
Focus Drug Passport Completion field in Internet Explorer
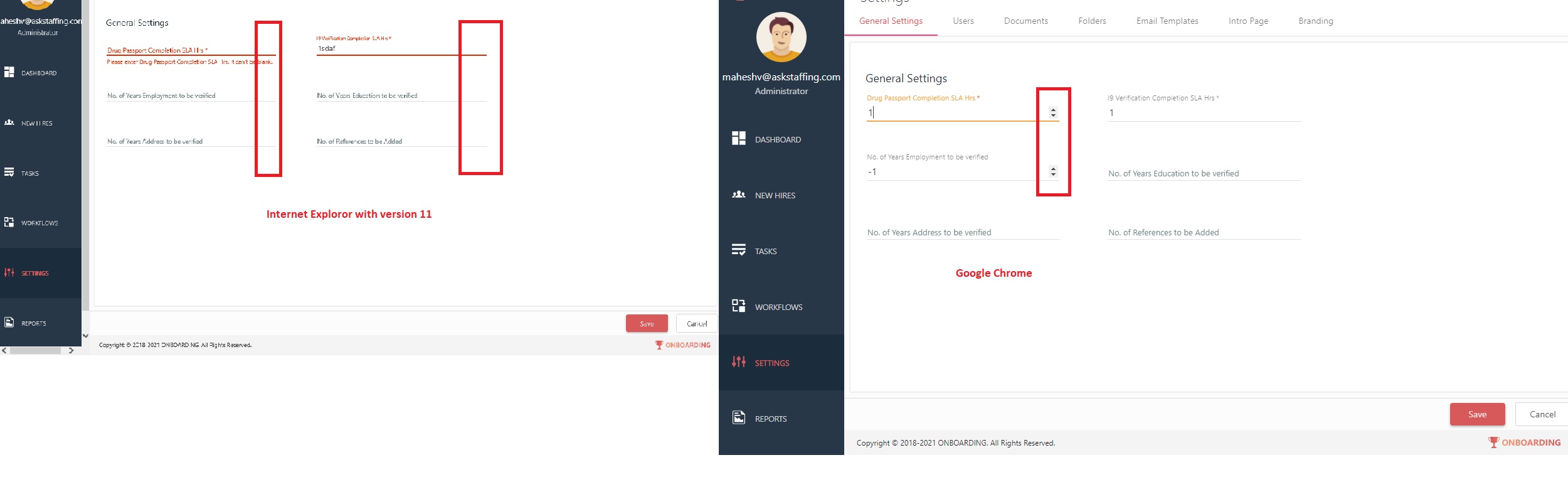pos(191,50)
